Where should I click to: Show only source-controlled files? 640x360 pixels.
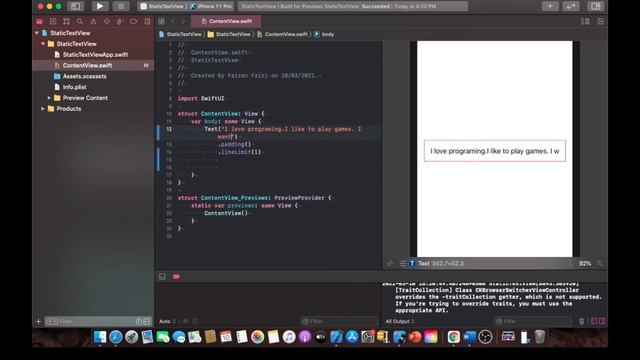coord(147,322)
